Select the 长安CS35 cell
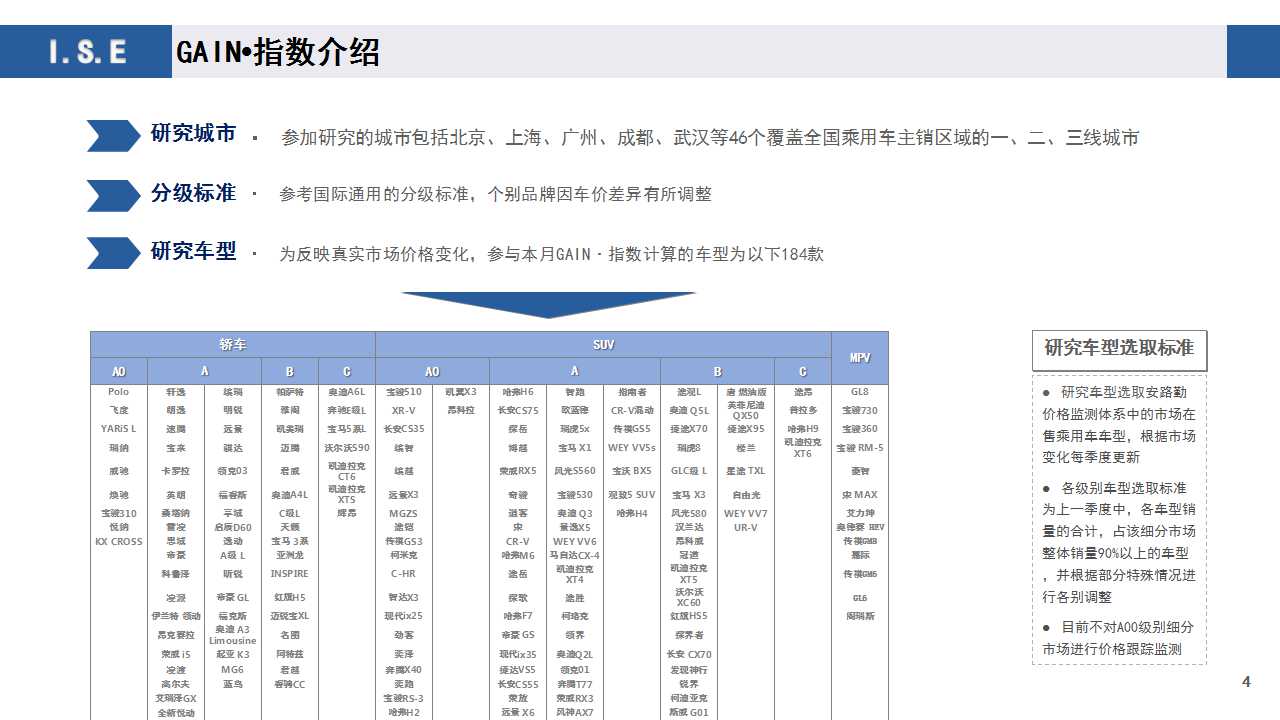 (x=403, y=429)
